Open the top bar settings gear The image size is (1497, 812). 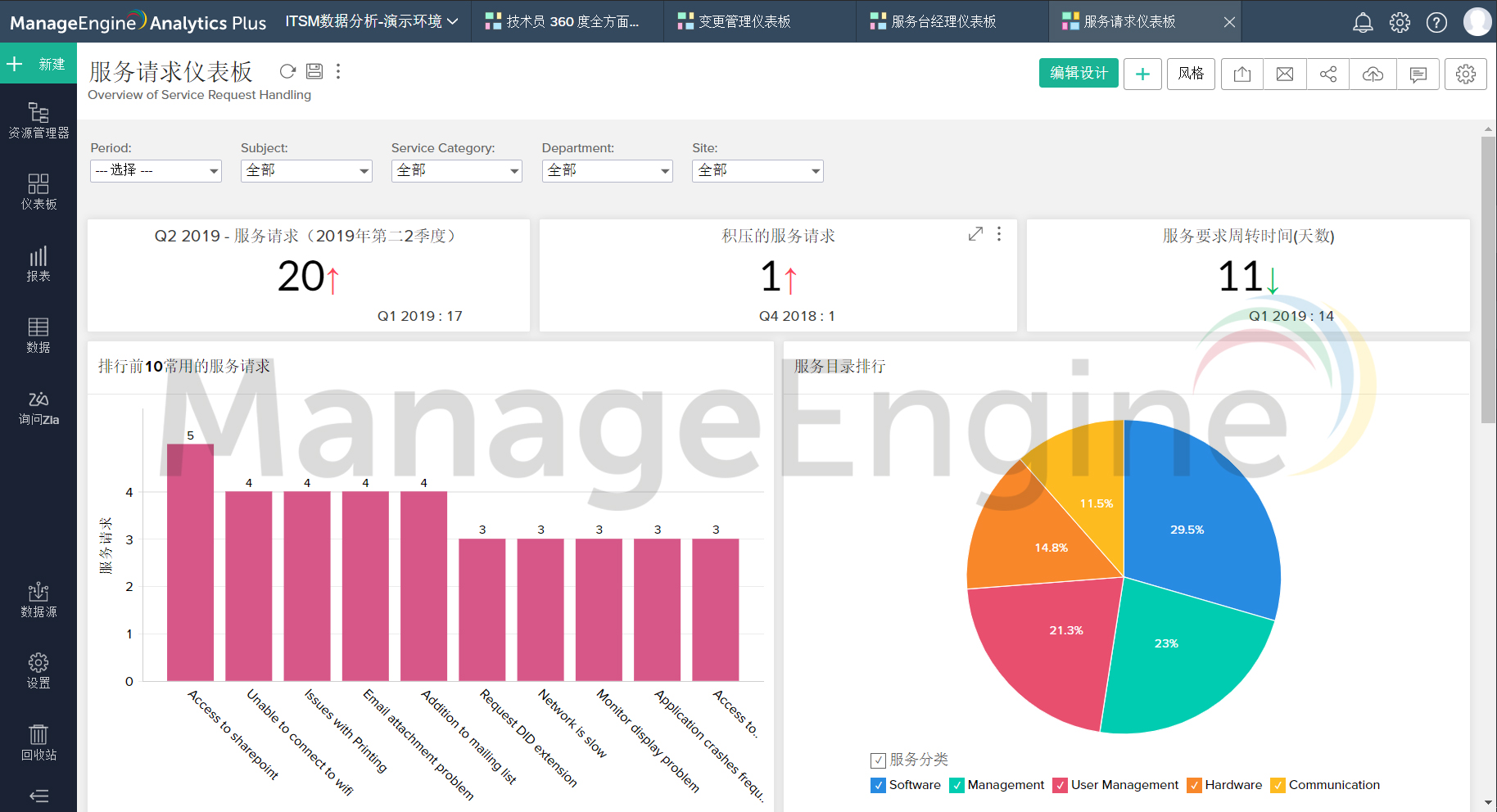tap(1400, 22)
